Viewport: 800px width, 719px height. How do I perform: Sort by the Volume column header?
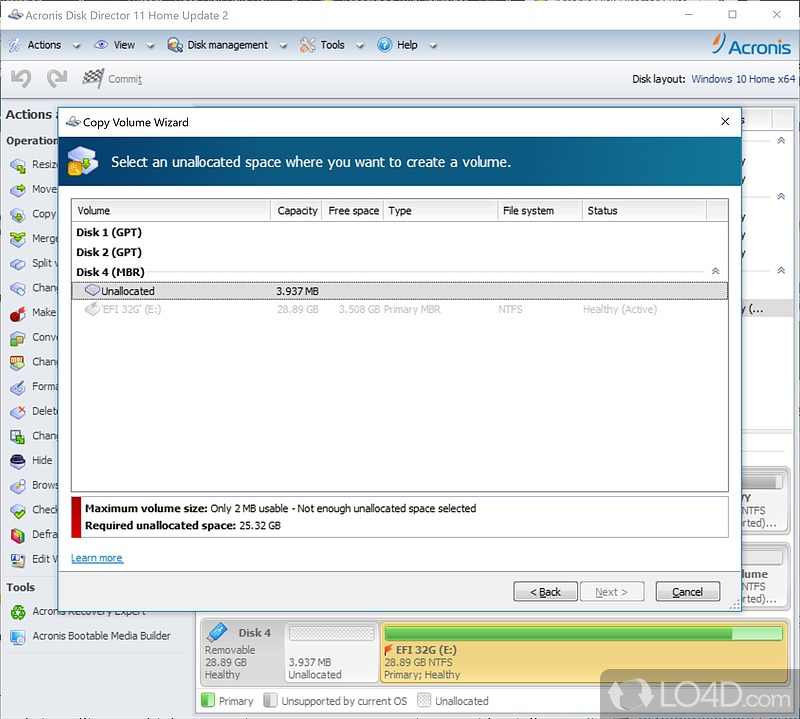click(x=171, y=210)
